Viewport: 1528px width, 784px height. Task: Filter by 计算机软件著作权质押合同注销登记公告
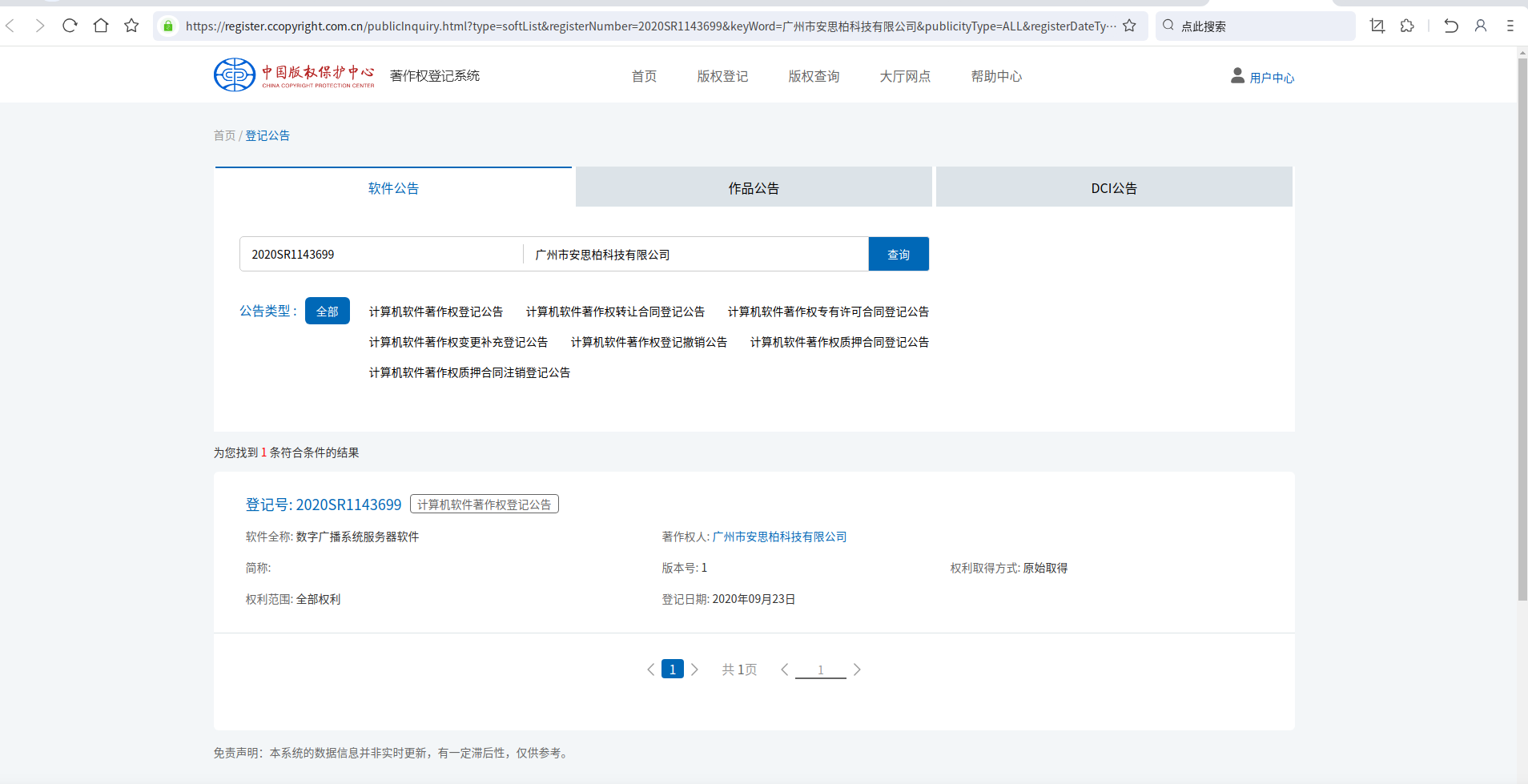tap(469, 372)
